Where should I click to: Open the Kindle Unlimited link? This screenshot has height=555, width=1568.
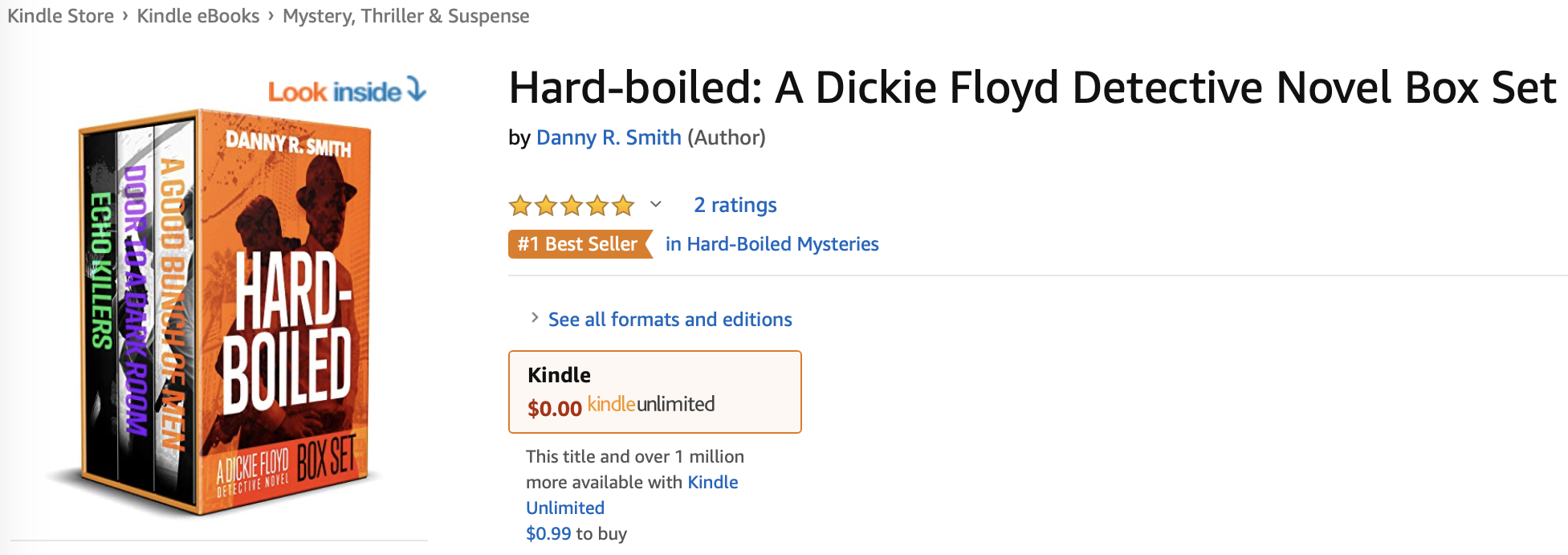tap(632, 495)
